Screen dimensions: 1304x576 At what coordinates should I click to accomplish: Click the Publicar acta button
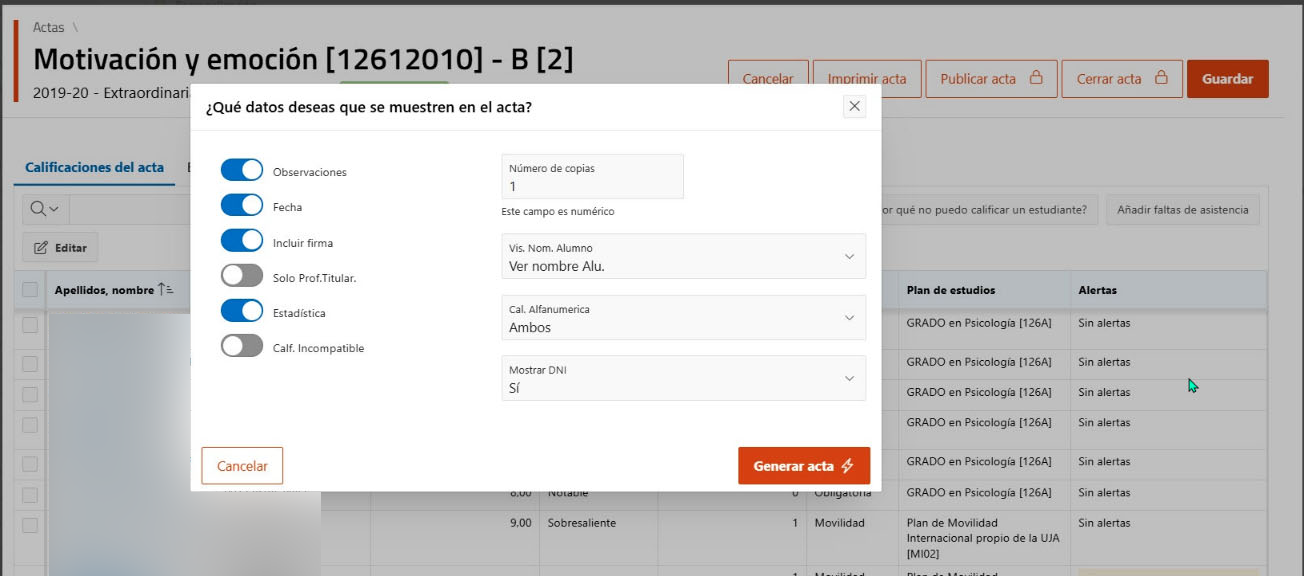click(x=991, y=79)
